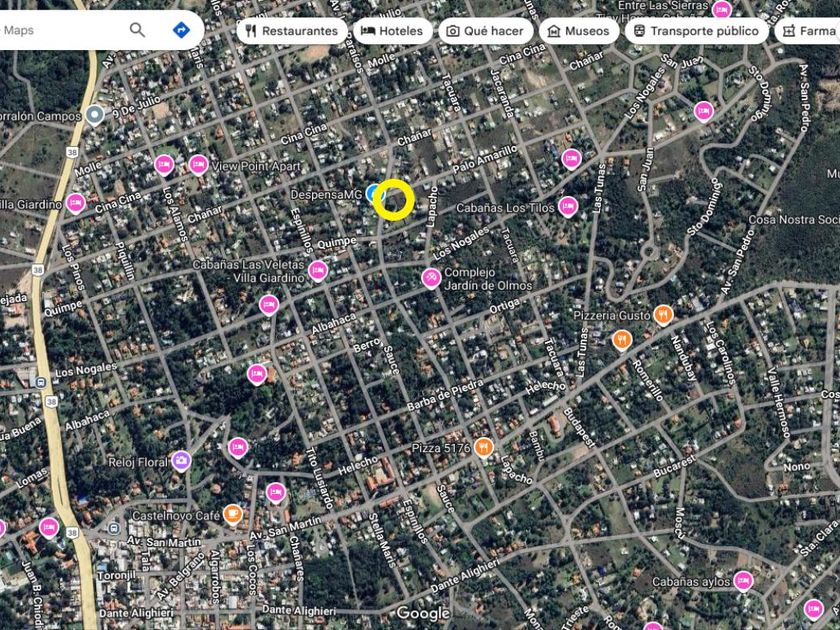Viewport: 840px width, 630px height.
Task: Open the Corralón Campos place marker
Action: (x=95, y=114)
